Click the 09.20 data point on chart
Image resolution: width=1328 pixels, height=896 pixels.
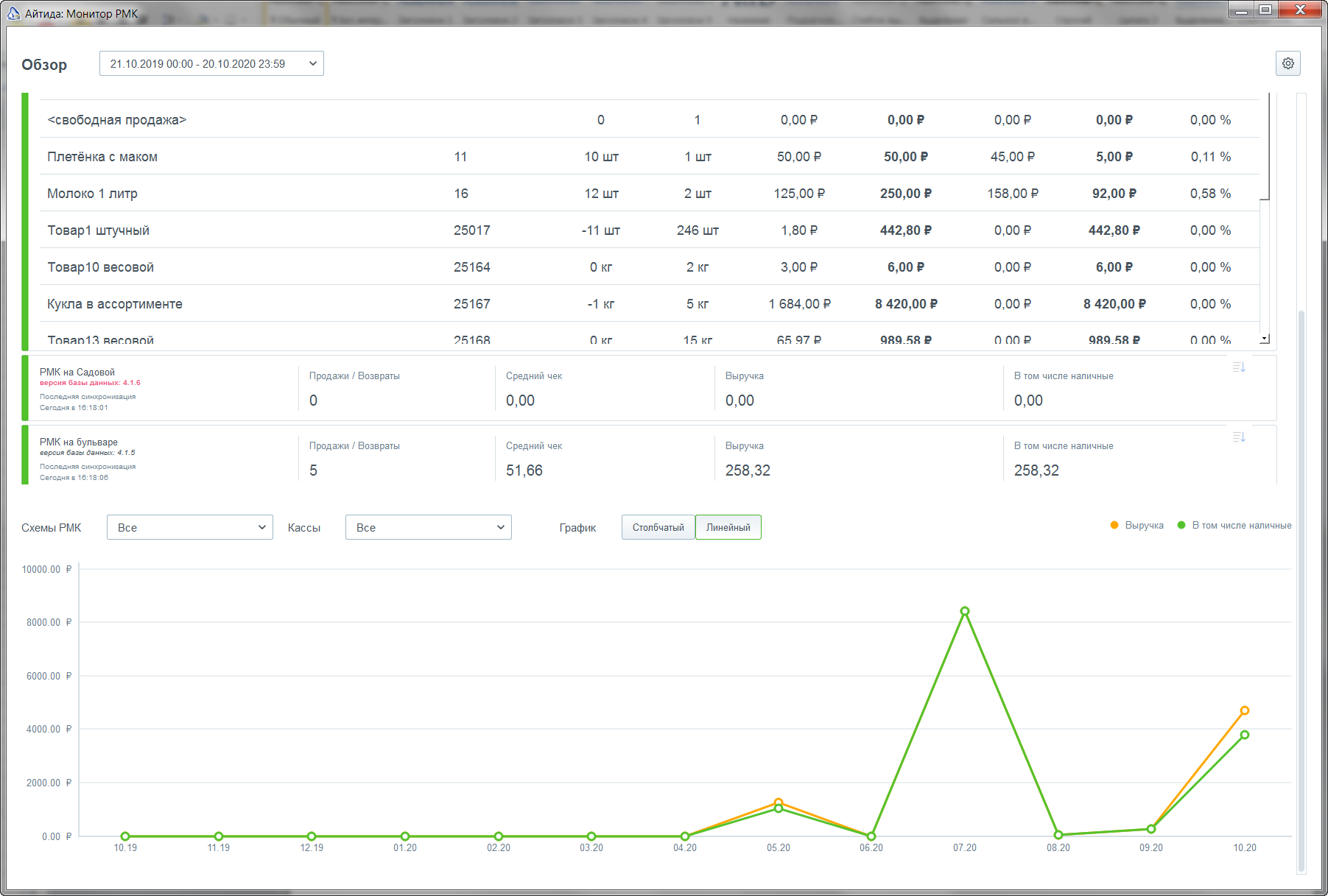click(1151, 829)
